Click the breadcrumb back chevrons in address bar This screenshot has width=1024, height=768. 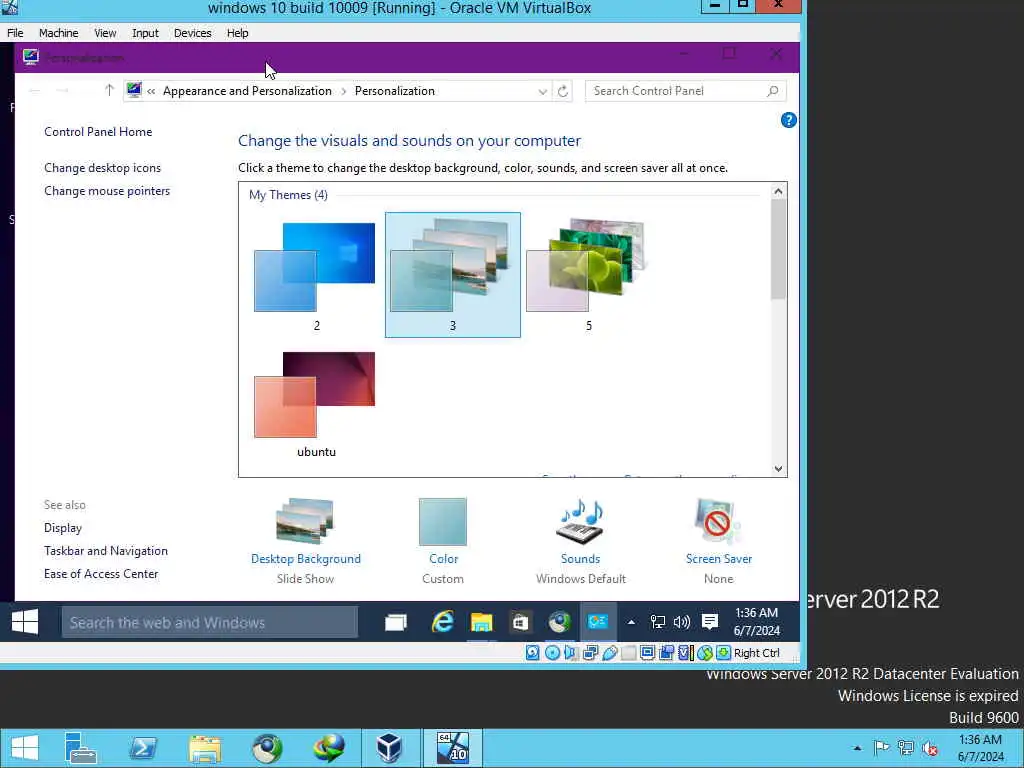click(151, 91)
